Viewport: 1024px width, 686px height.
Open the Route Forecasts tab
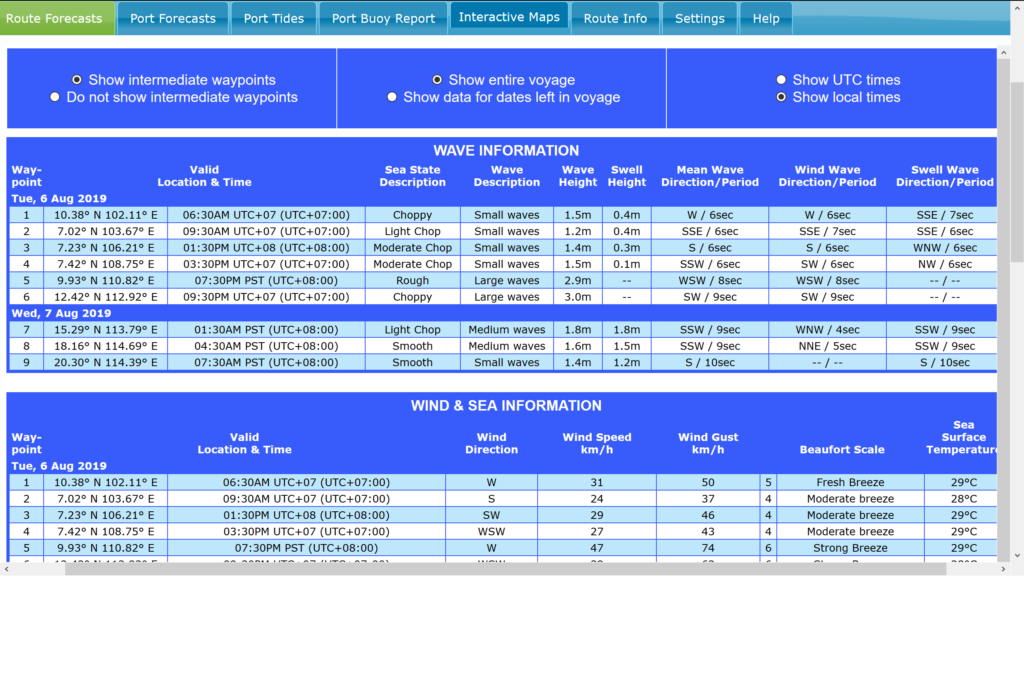[57, 18]
